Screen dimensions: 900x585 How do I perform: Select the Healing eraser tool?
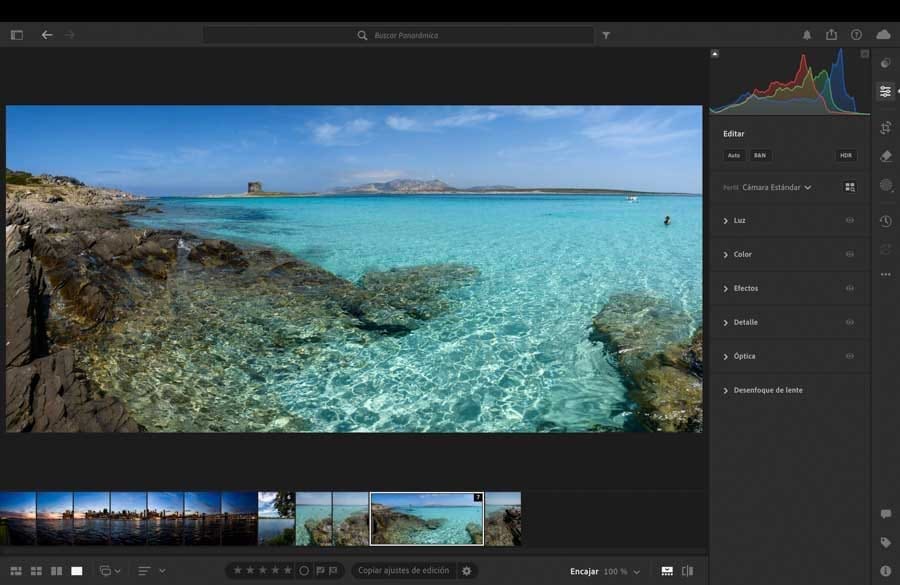(885, 156)
